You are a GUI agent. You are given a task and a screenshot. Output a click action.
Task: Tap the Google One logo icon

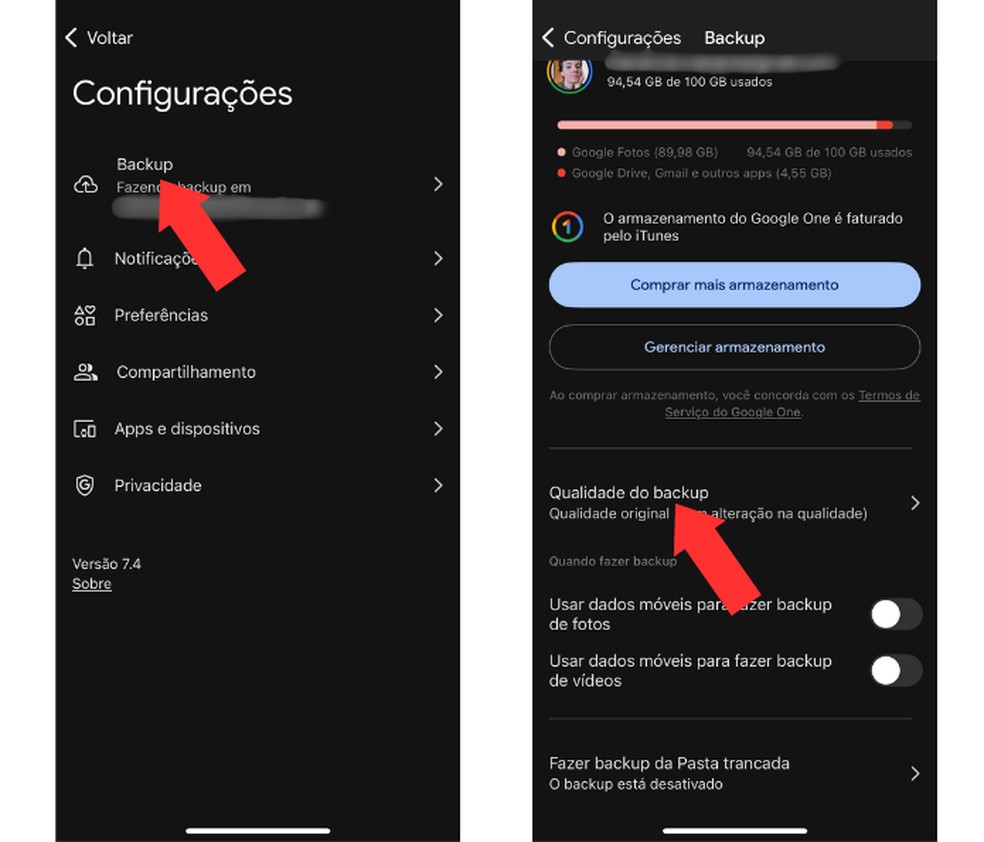tap(567, 227)
